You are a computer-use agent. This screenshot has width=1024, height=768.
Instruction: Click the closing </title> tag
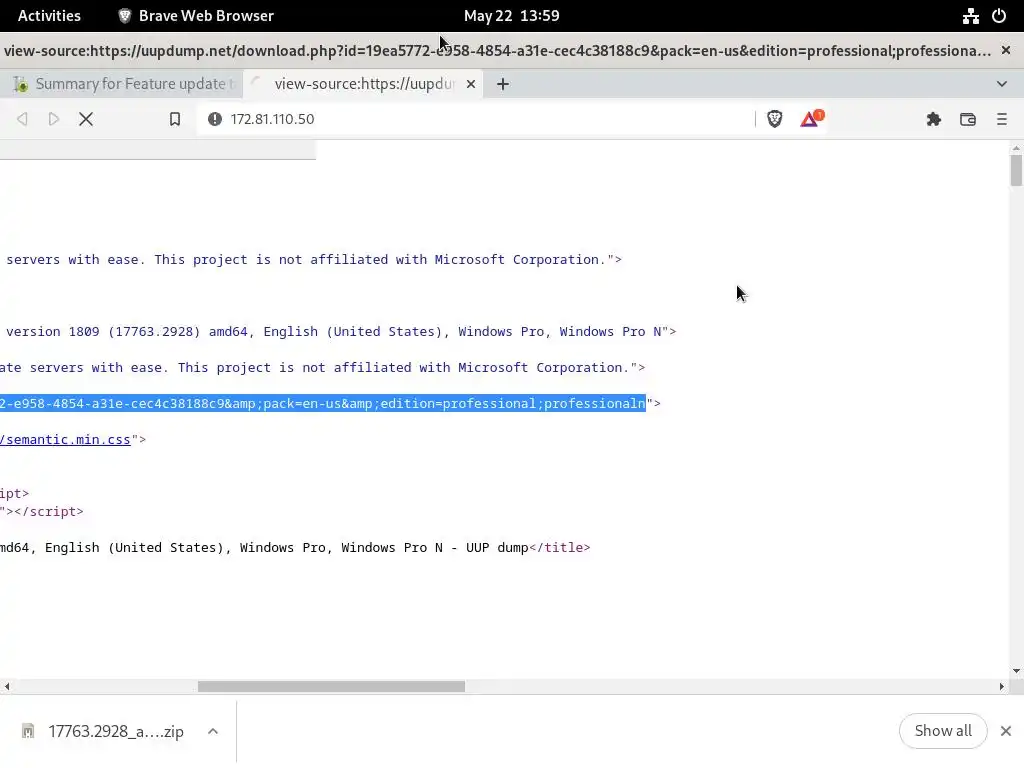pos(560,547)
